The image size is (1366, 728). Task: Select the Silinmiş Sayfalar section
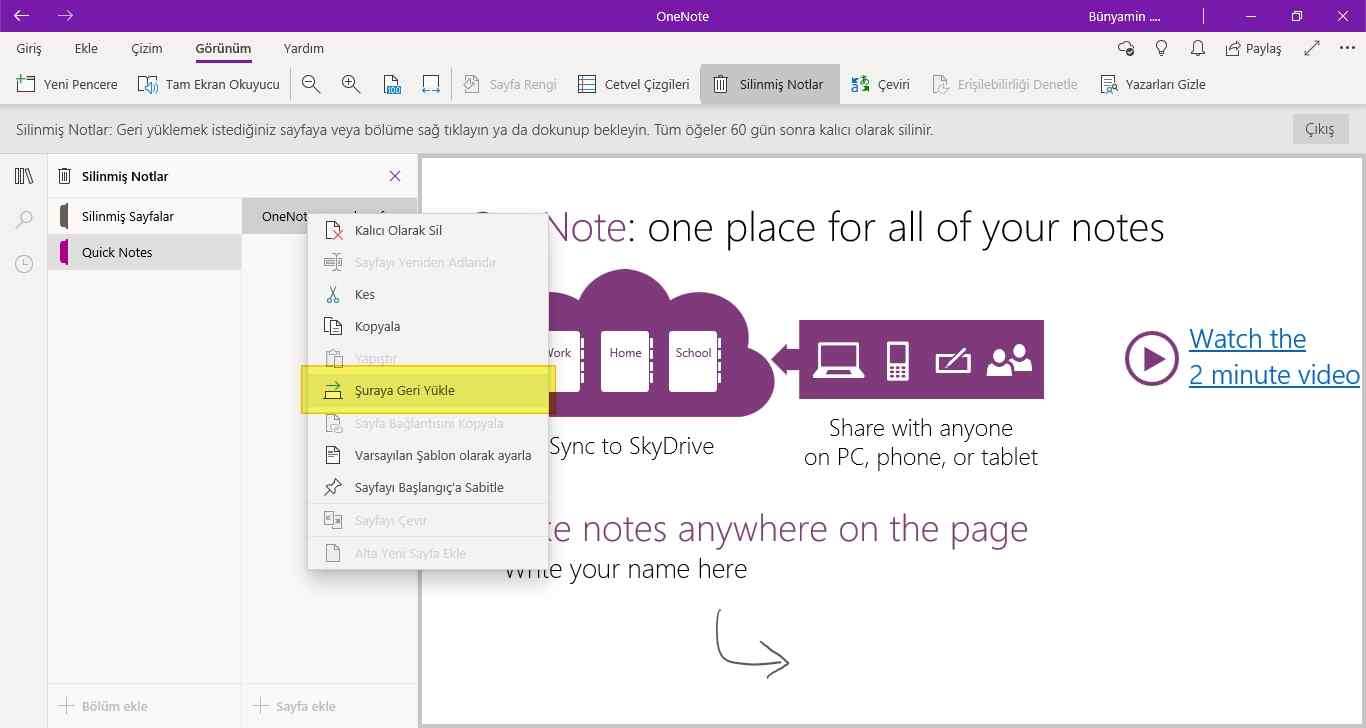tap(144, 216)
